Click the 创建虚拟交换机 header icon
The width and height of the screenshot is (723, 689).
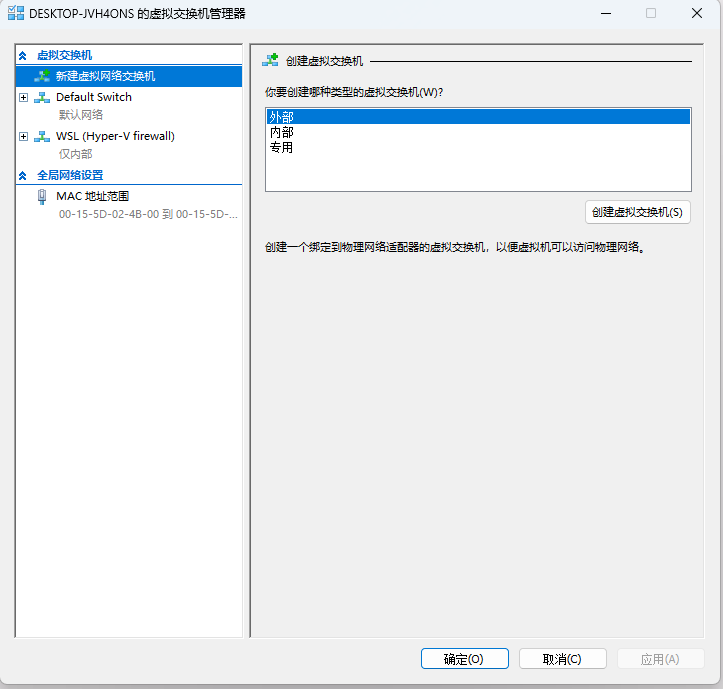pyautogui.click(x=270, y=60)
